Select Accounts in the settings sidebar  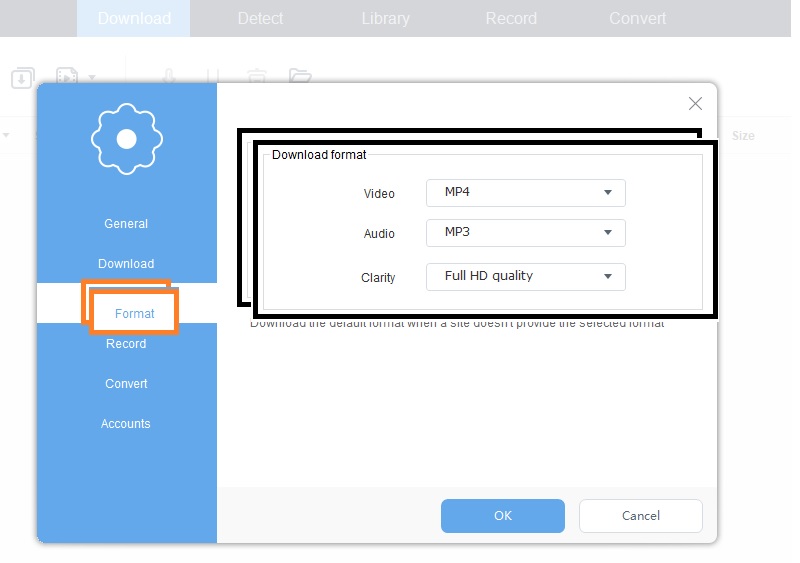(126, 424)
